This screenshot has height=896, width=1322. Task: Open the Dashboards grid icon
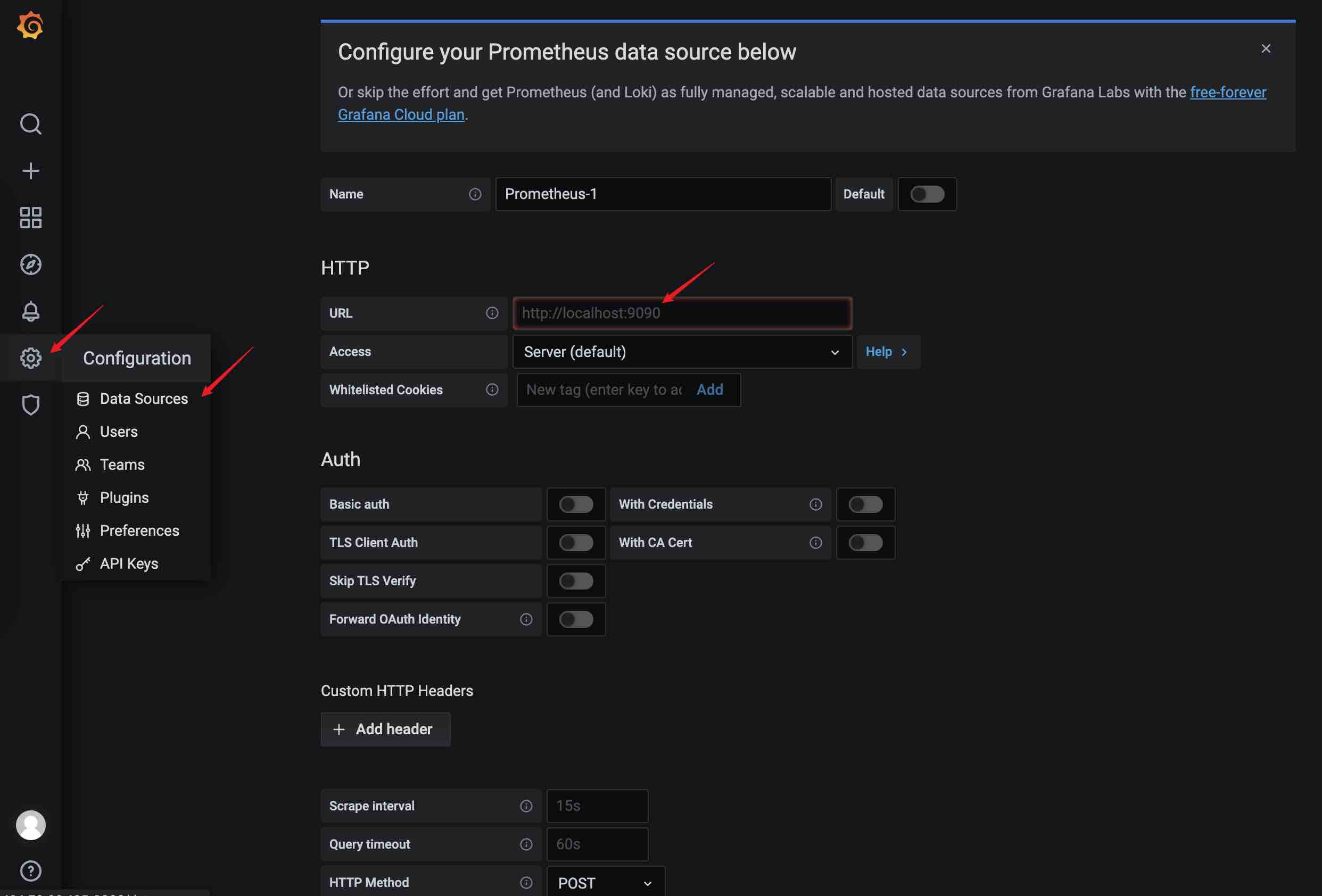pos(30,217)
